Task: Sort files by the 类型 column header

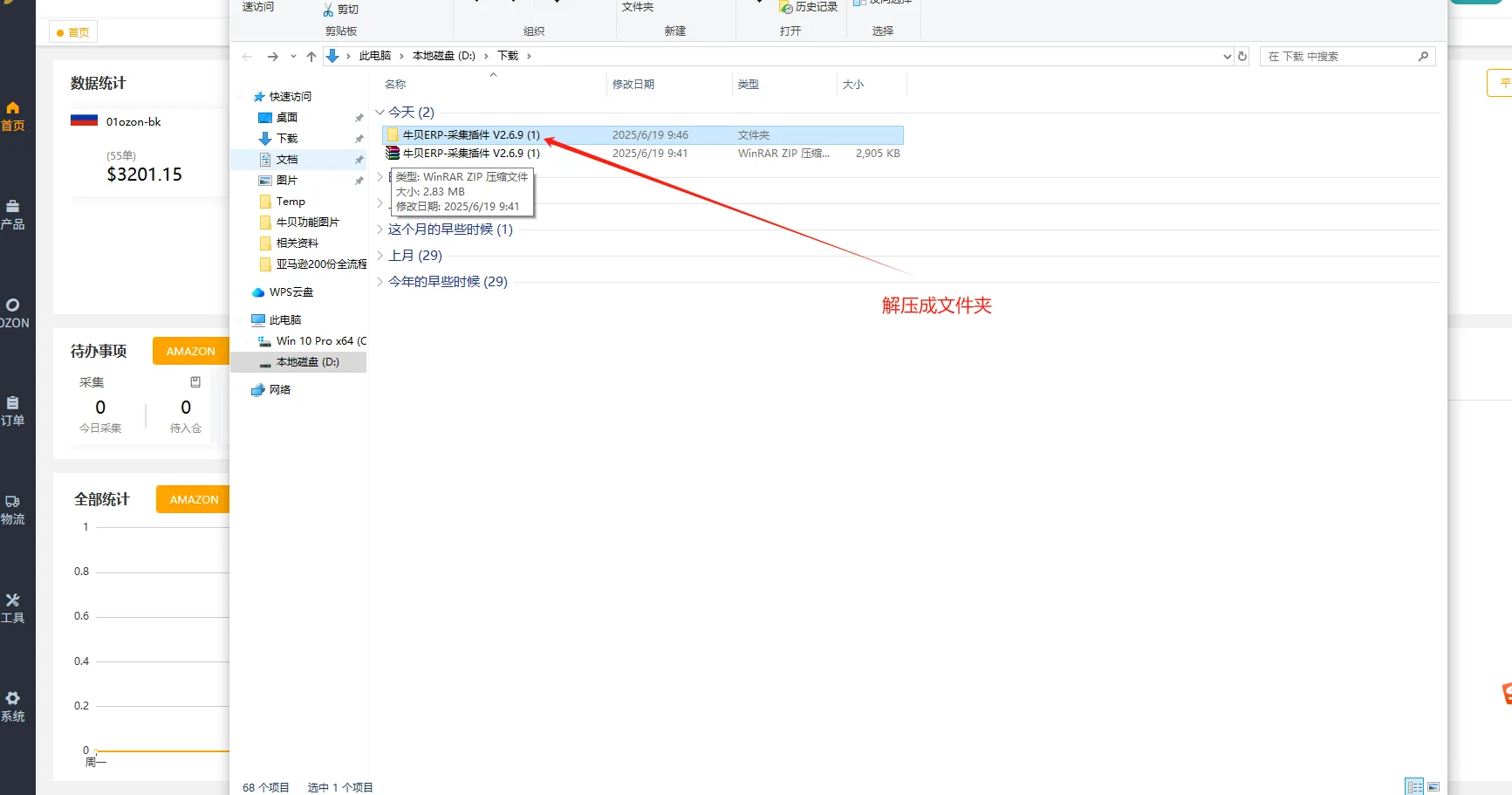Action: 749,85
